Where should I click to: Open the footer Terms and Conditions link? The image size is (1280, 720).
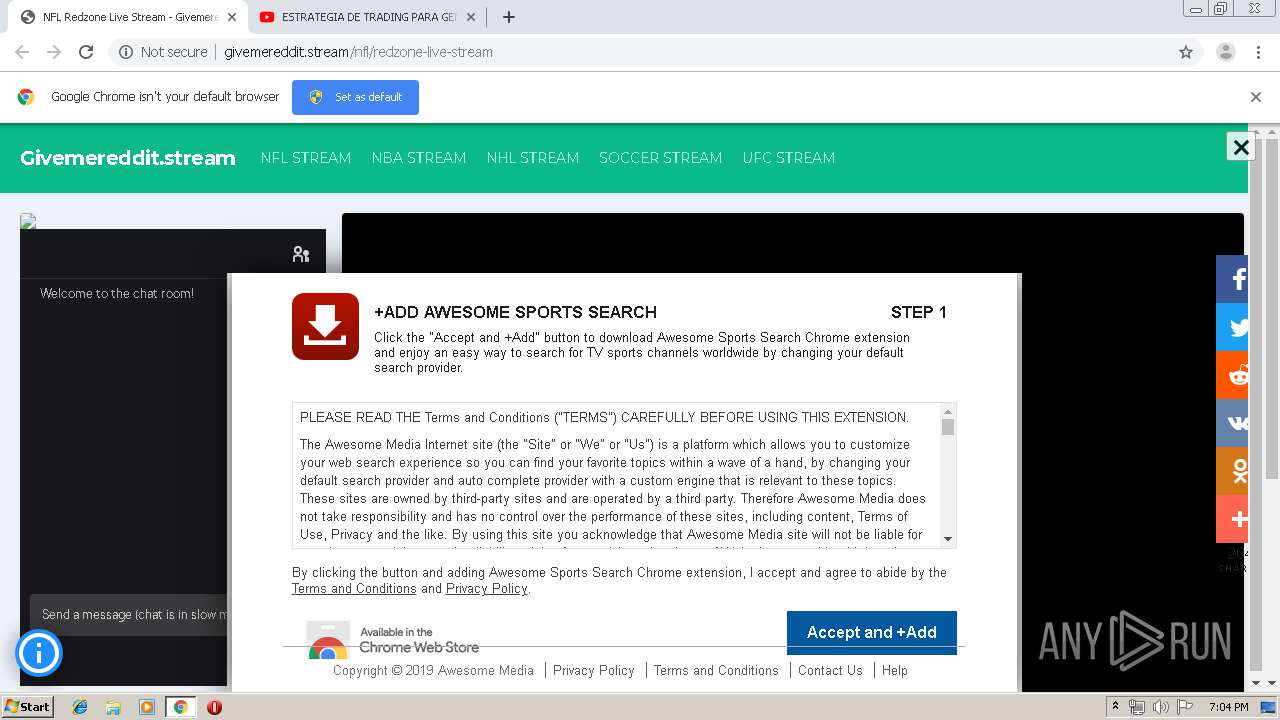coord(716,670)
